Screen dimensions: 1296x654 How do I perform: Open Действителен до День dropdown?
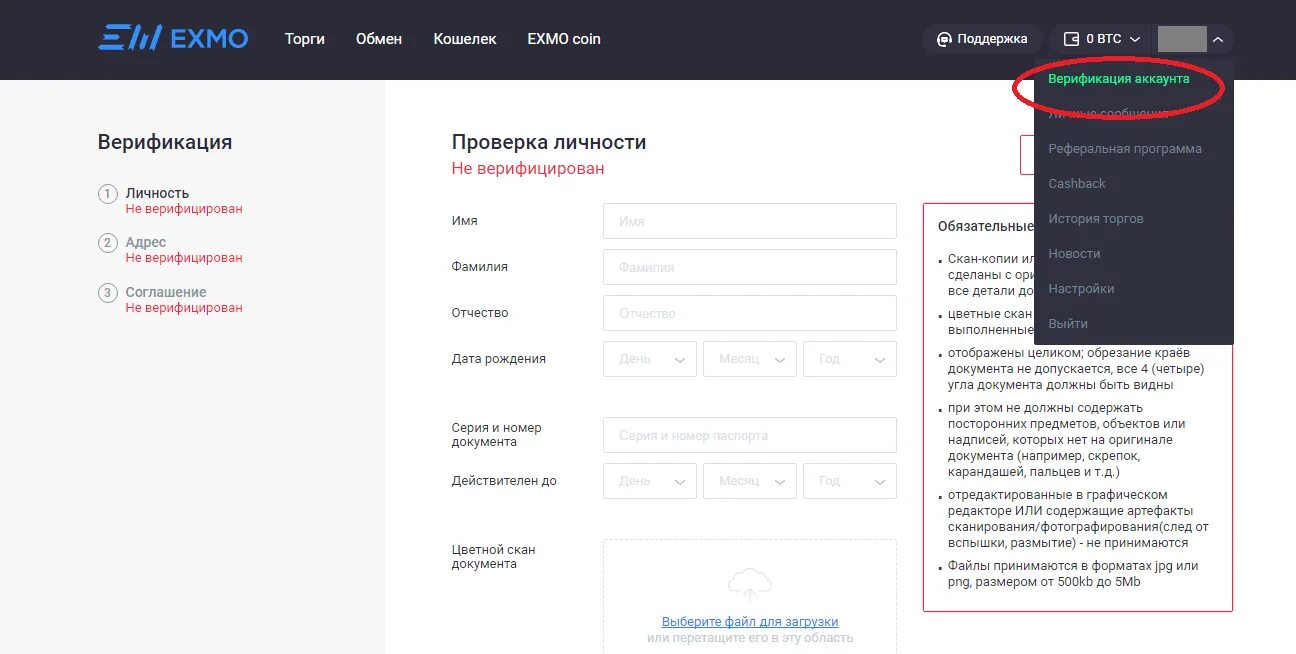click(650, 481)
